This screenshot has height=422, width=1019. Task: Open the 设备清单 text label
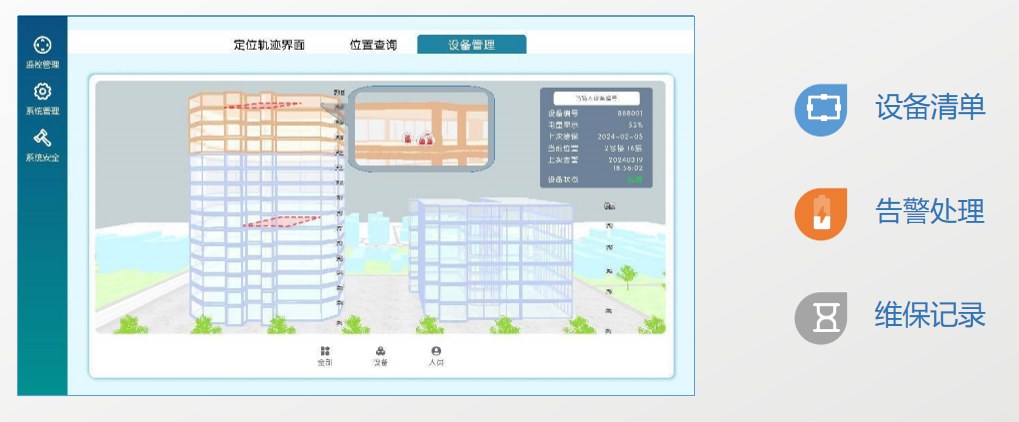tap(930, 108)
